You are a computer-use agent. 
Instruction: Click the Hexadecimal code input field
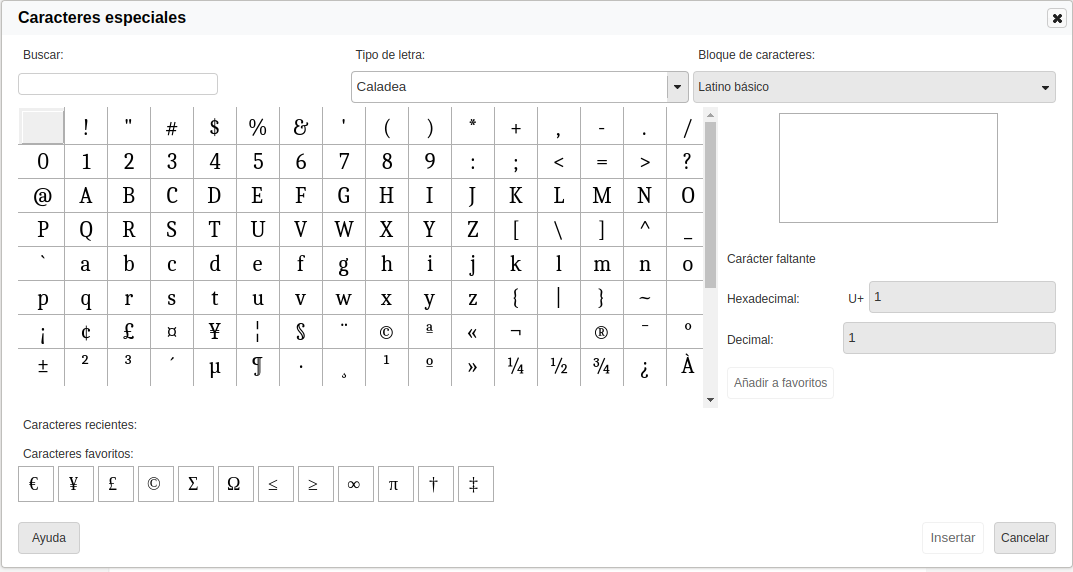[961, 297]
